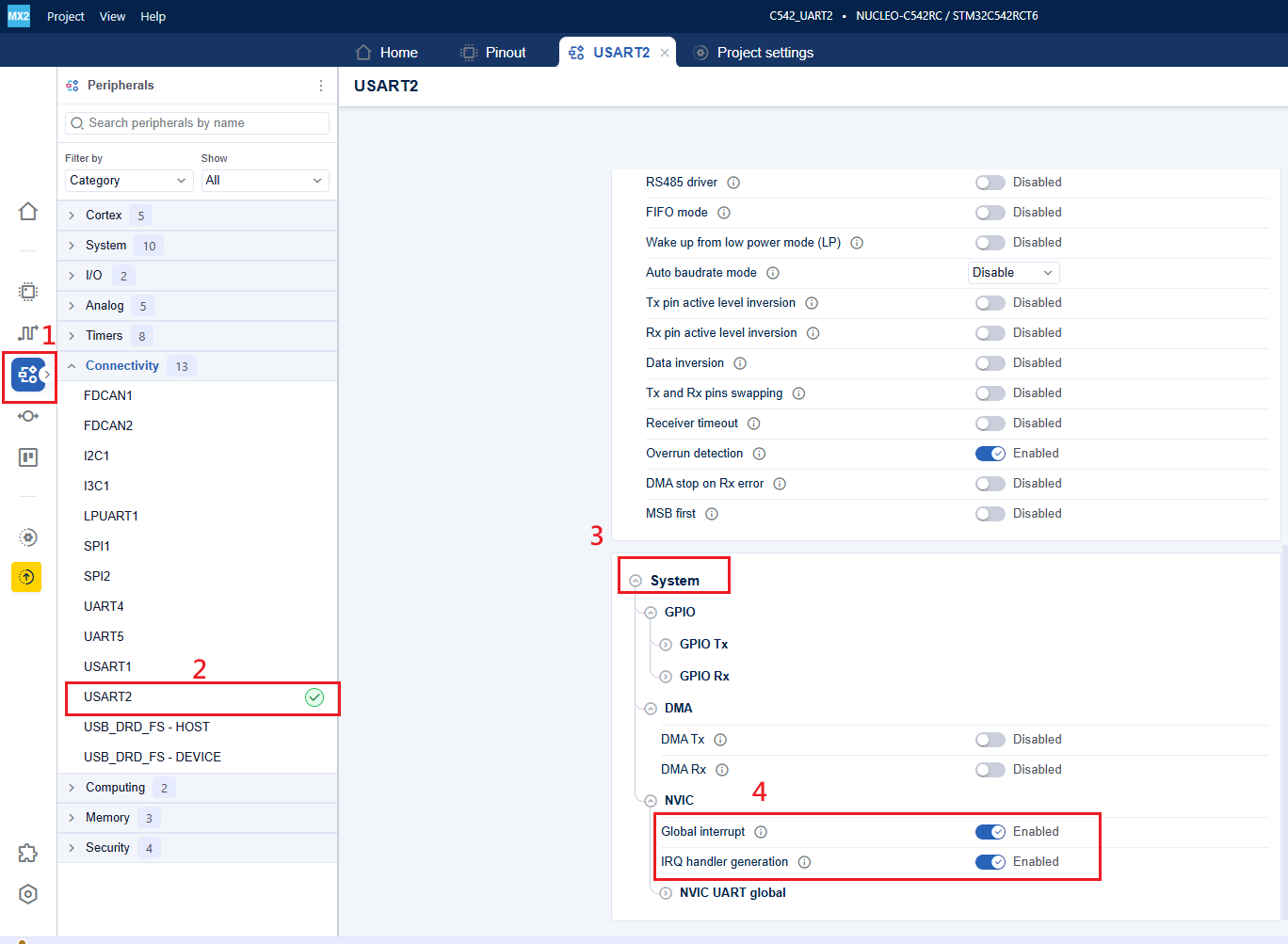Disable the Overrun detection switch

[x=990, y=454]
